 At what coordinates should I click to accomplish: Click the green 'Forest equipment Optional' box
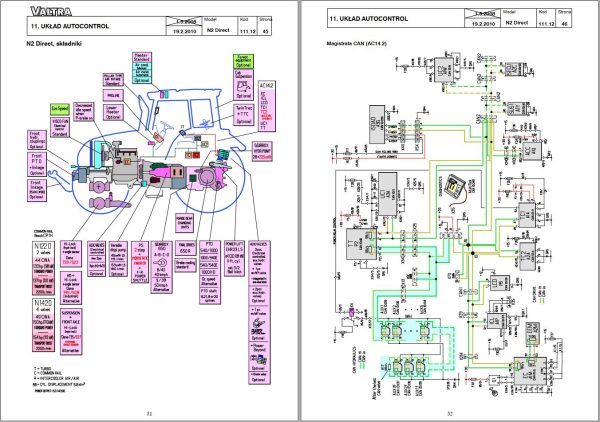243,61
